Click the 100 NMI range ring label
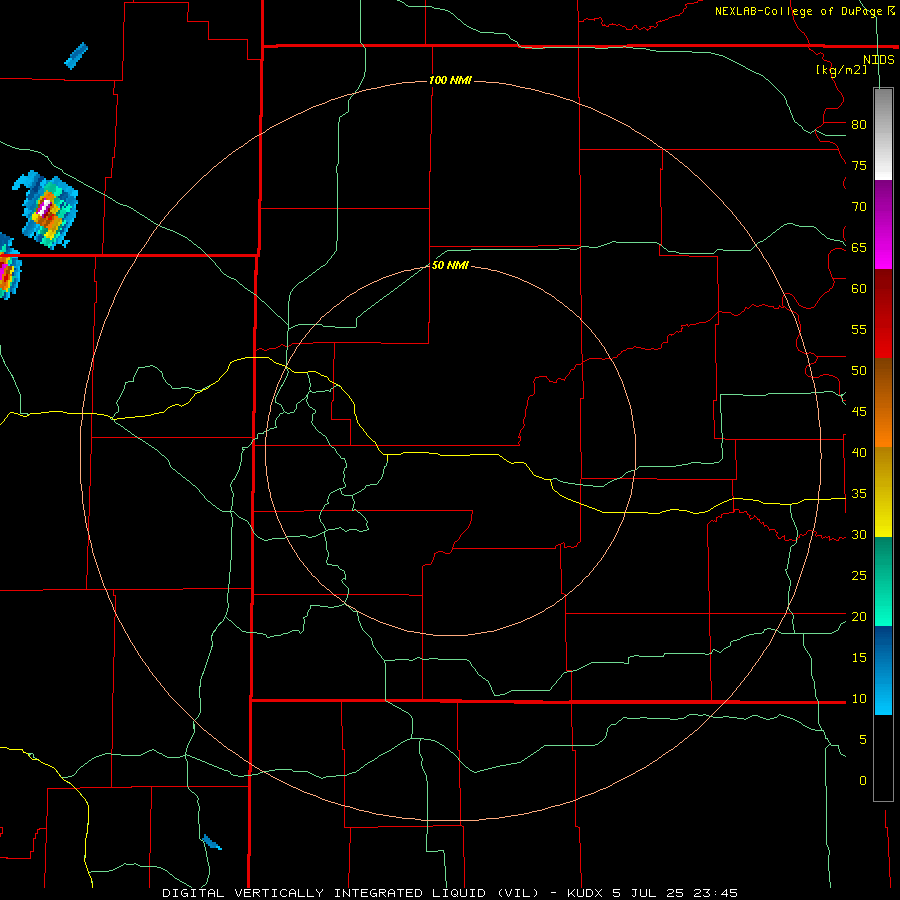The height and width of the screenshot is (900, 900). [x=450, y=80]
